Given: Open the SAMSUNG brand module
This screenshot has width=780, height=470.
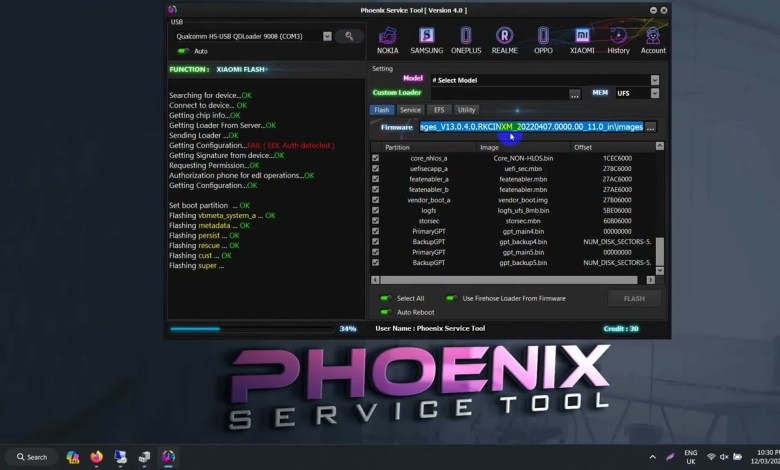Looking at the screenshot, I should point(426,39).
